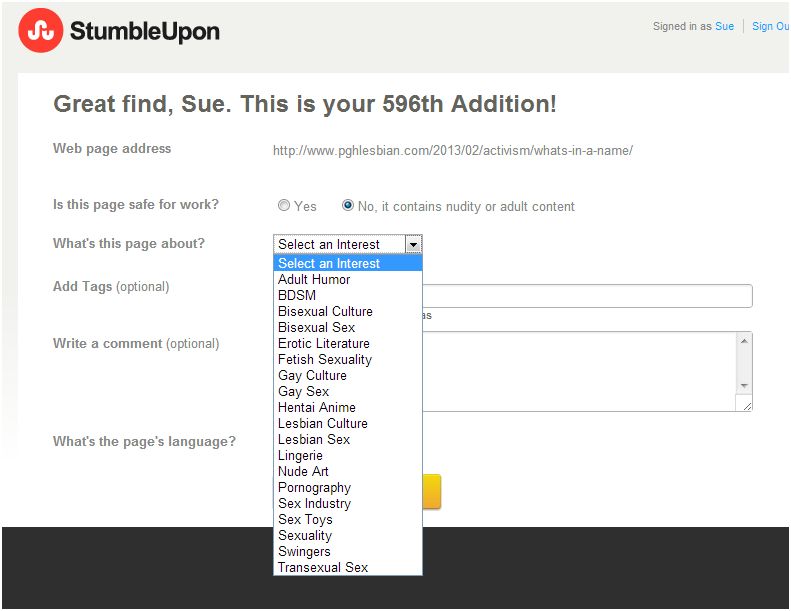The image size is (791, 611).
Task: Pick Adult Humor from the interest list
Action: click(x=314, y=280)
